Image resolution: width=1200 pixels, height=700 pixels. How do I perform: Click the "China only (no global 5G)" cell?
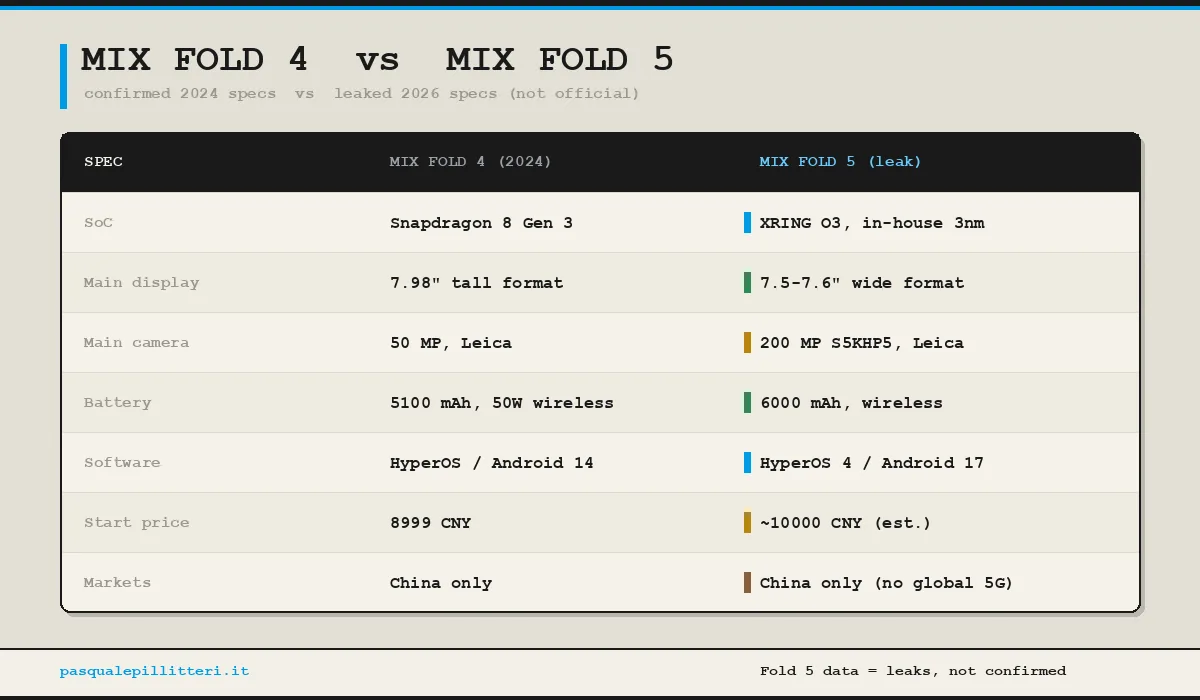pyautogui.click(x=886, y=582)
